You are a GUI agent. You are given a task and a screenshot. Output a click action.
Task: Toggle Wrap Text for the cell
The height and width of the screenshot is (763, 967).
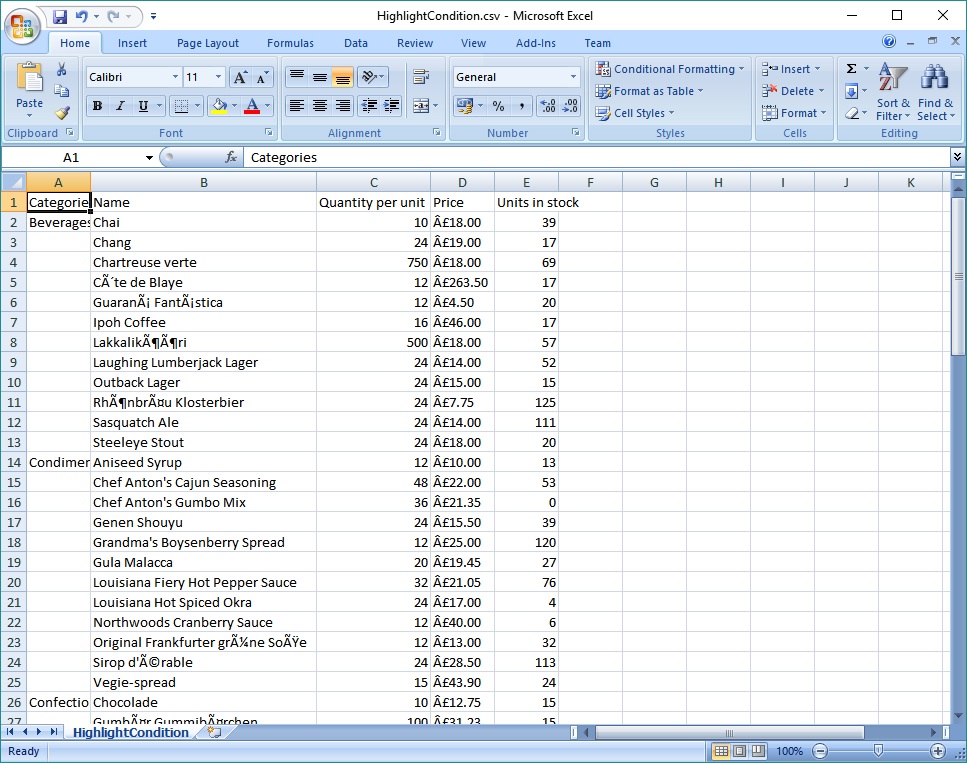[x=421, y=77]
